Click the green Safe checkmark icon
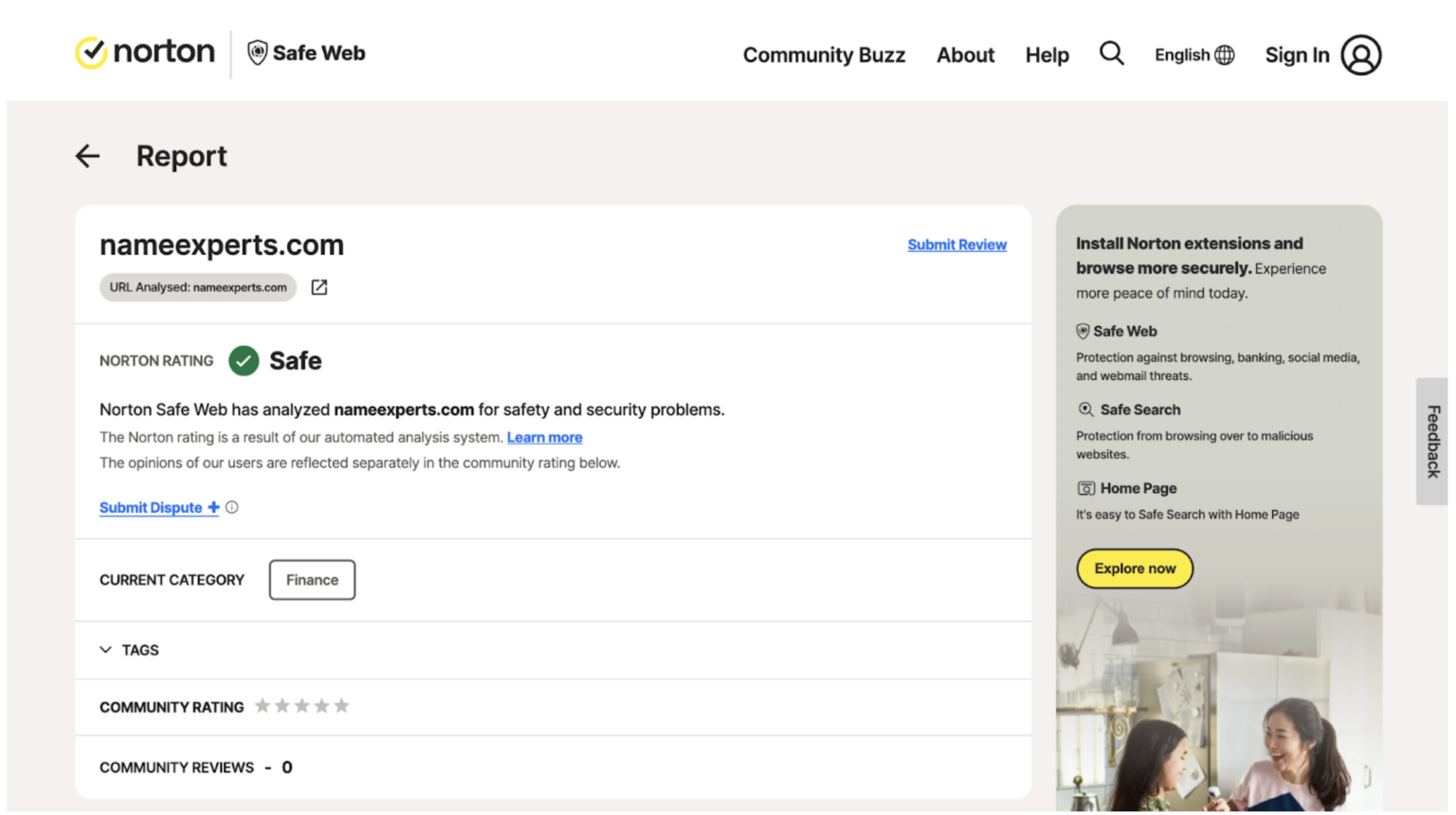This screenshot has width=1456, height=815. point(244,361)
